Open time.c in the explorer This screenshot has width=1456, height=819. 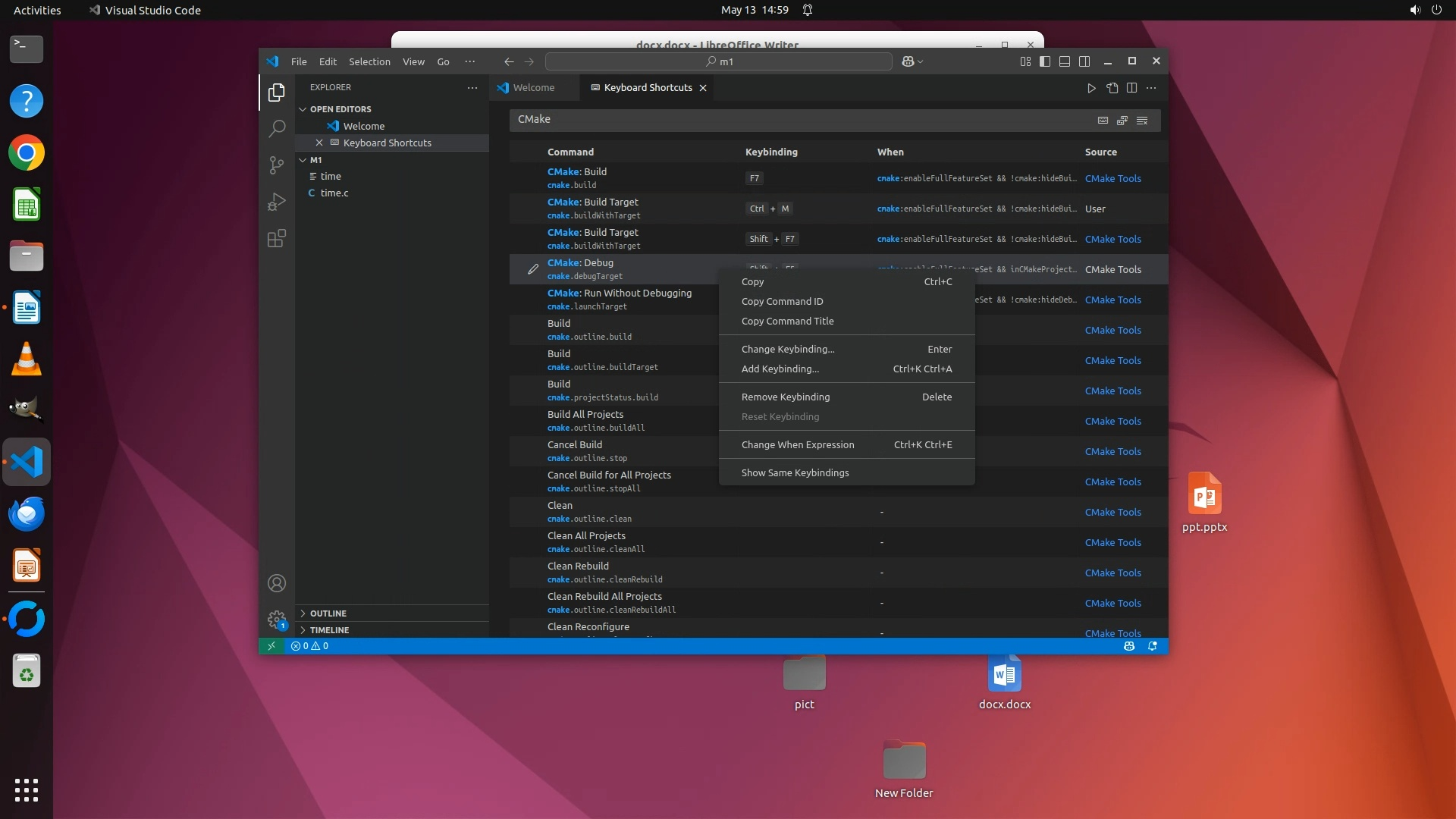(334, 193)
